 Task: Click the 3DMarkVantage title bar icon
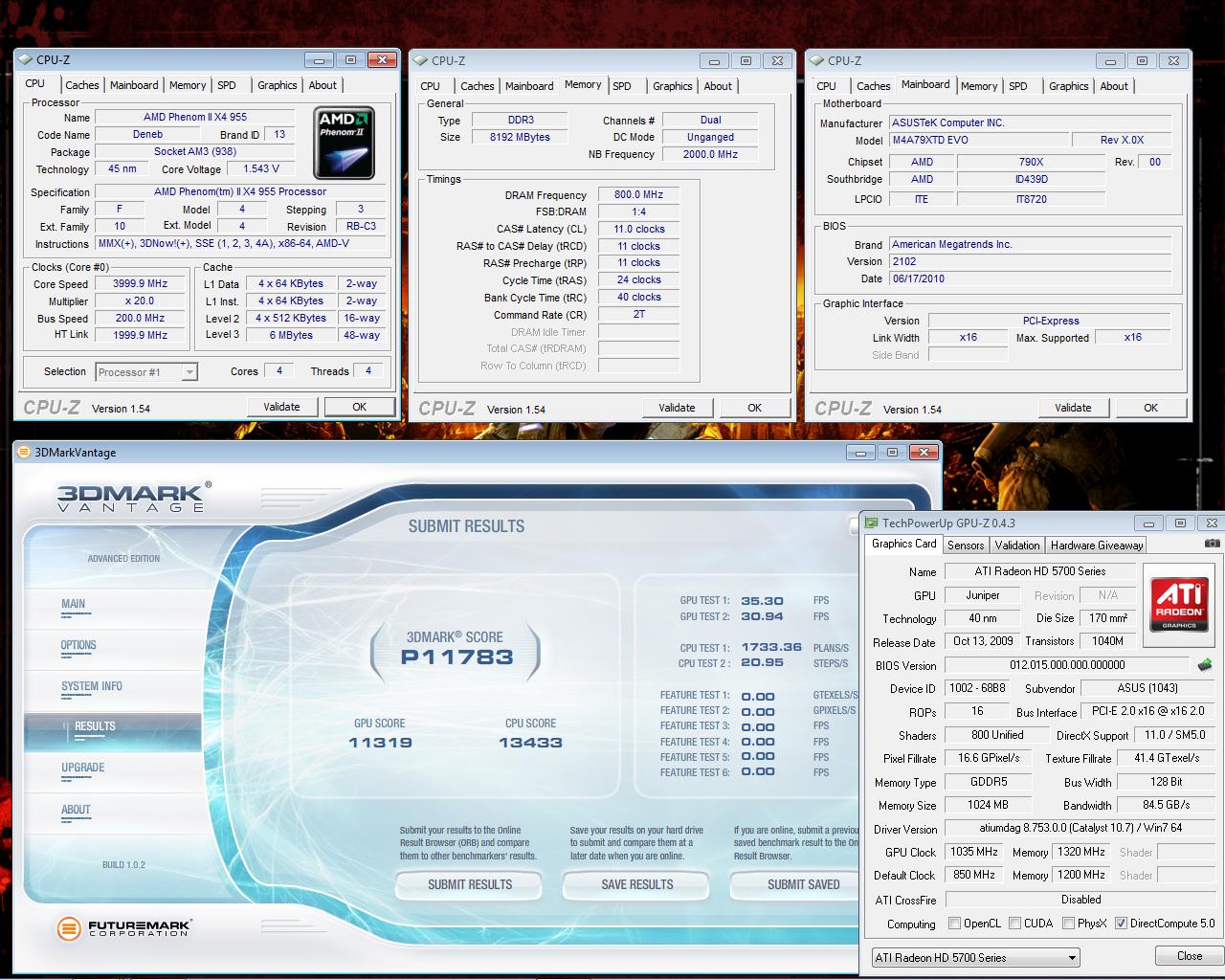coord(23,453)
